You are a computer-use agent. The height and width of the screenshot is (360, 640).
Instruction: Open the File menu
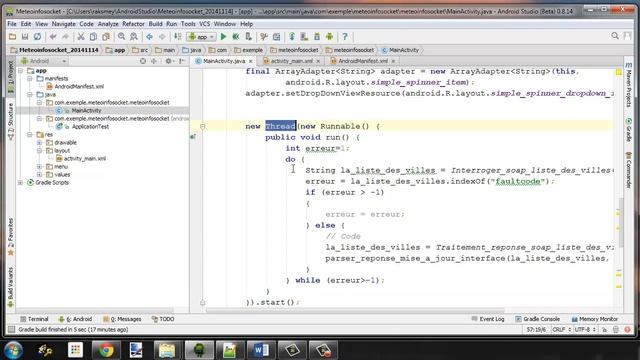[x=12, y=24]
